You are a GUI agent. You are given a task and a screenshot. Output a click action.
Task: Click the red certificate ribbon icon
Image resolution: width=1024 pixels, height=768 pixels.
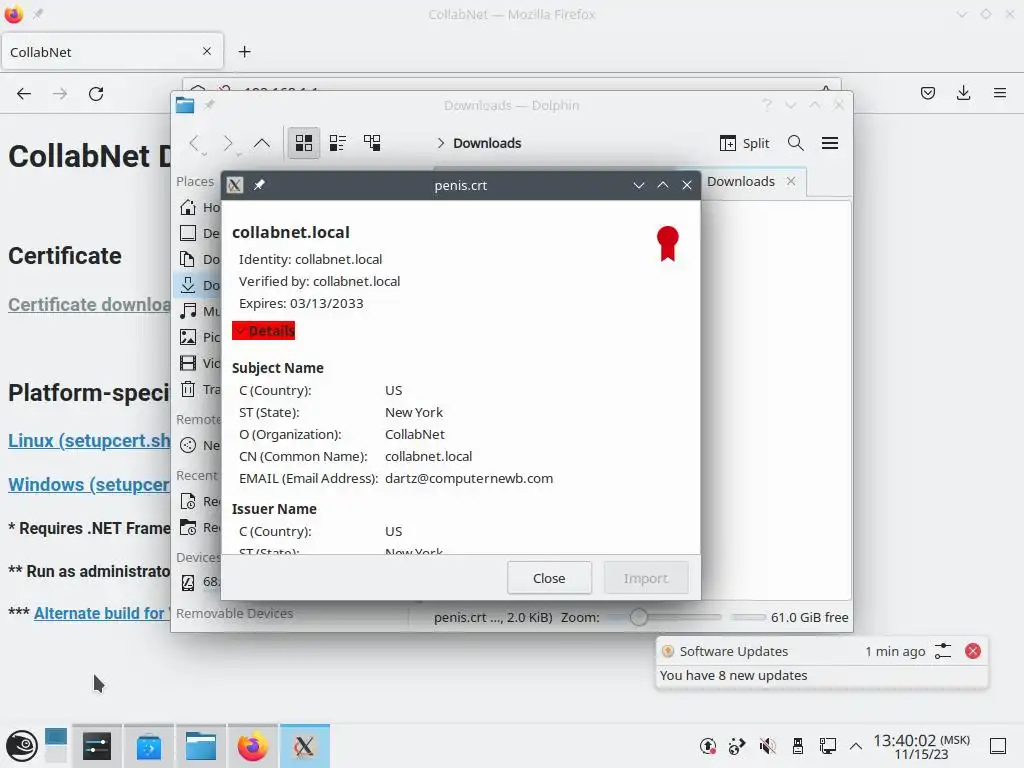(x=667, y=244)
